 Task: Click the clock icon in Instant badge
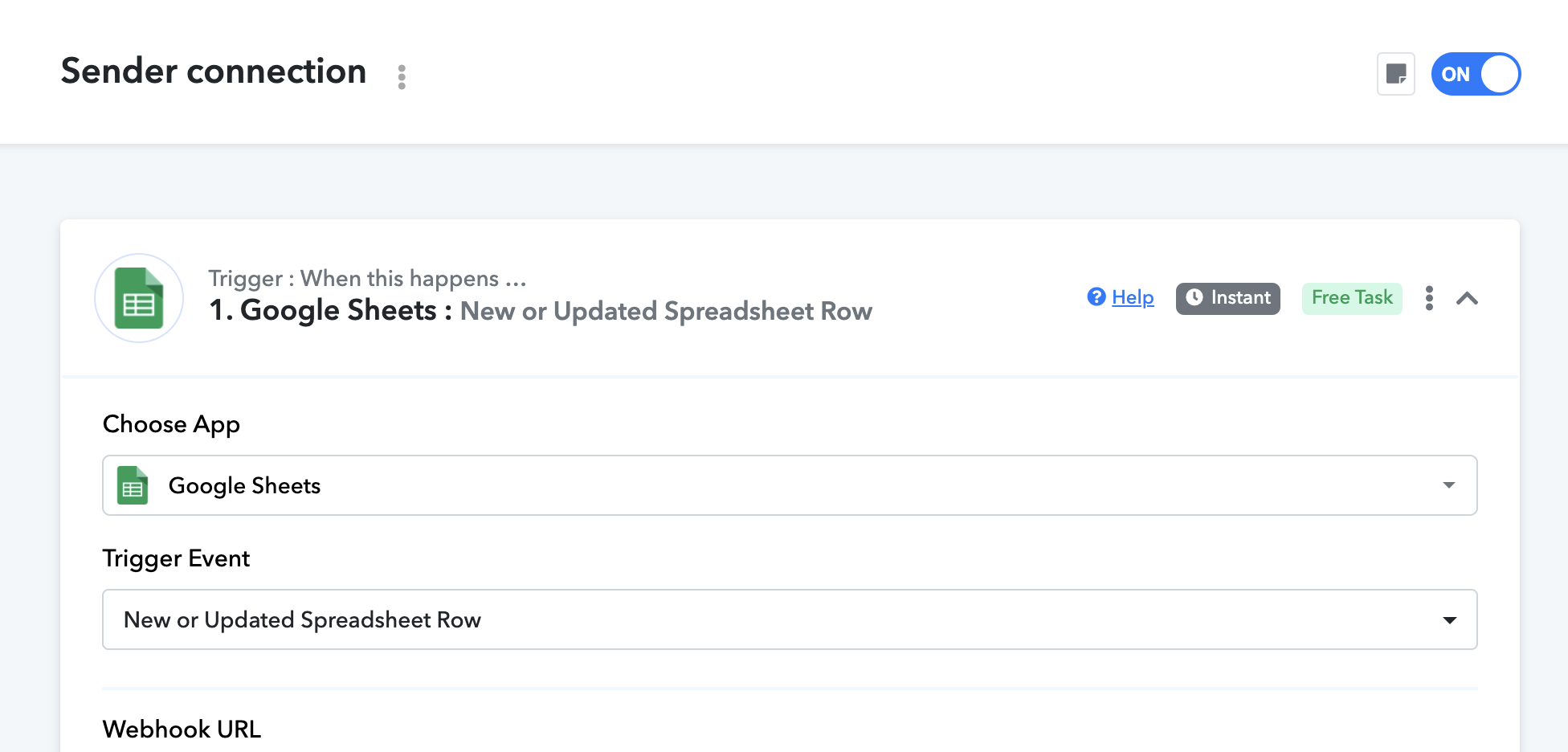pos(1194,297)
